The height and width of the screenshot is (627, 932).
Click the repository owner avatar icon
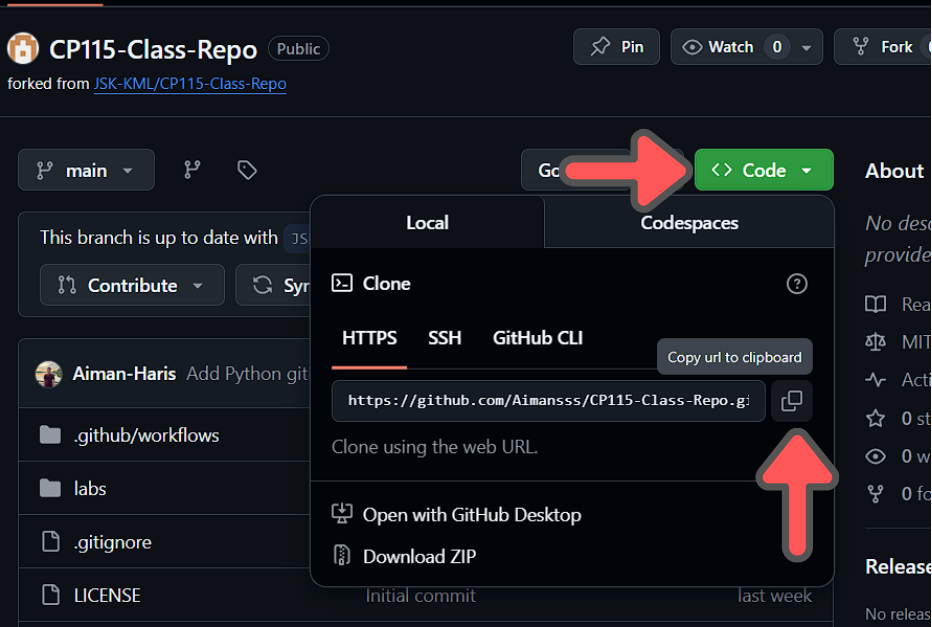[23, 48]
